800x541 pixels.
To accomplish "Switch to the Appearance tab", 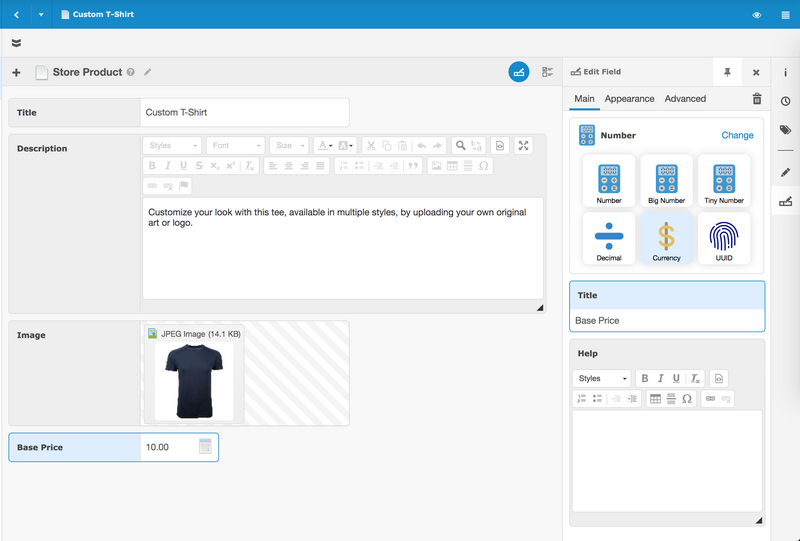I will (x=629, y=99).
